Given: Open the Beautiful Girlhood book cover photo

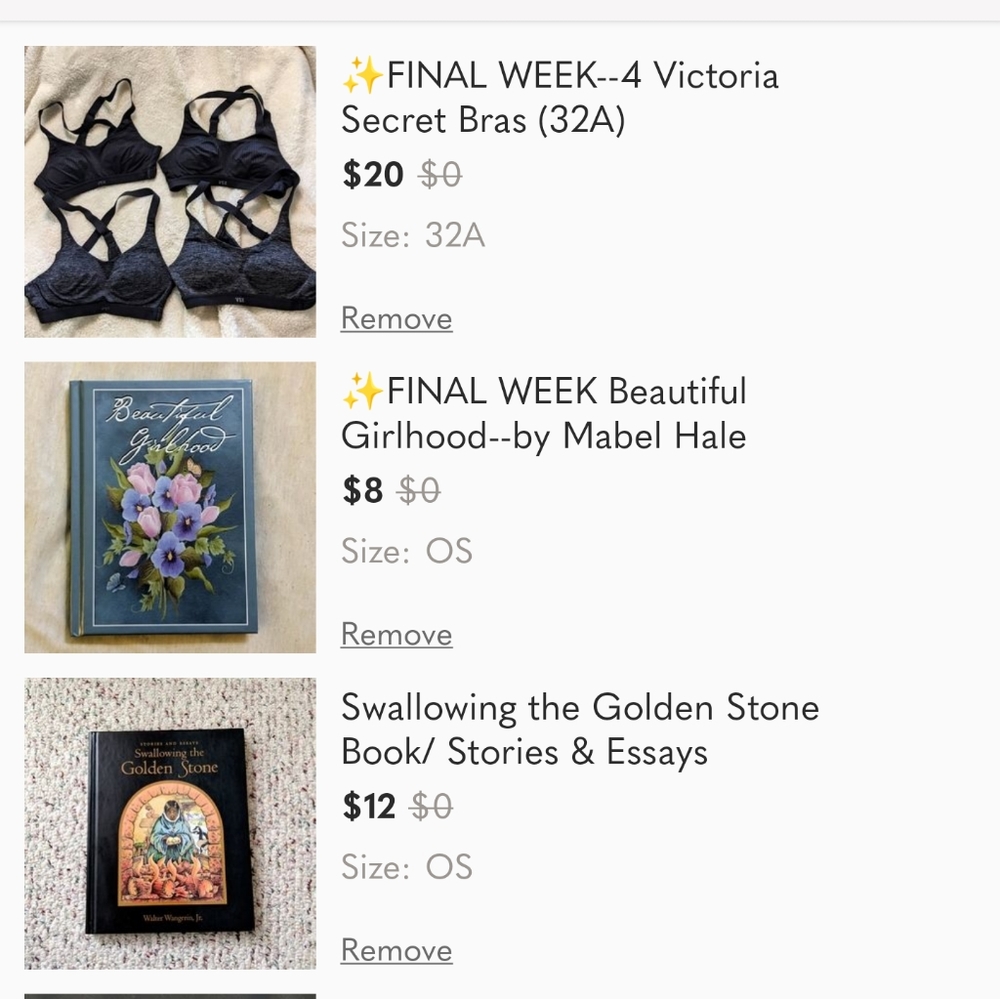Looking at the screenshot, I should tap(170, 507).
